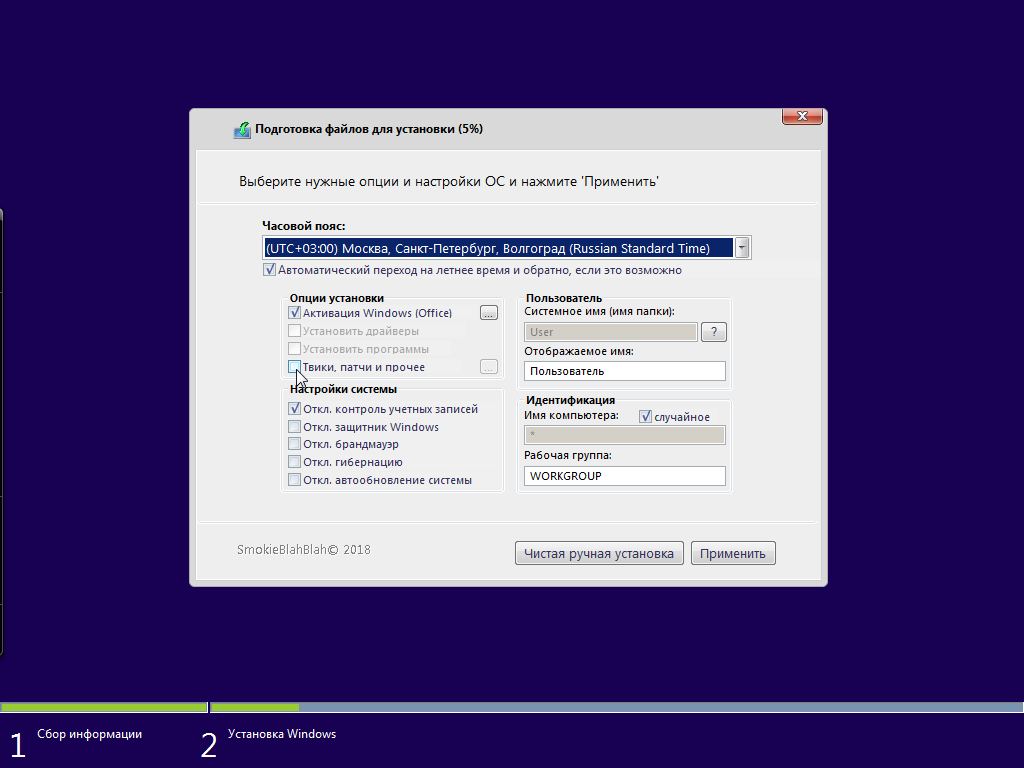This screenshot has width=1024, height=768.
Task: Open the ellipsis button for Твики, патчи
Action: point(488,367)
